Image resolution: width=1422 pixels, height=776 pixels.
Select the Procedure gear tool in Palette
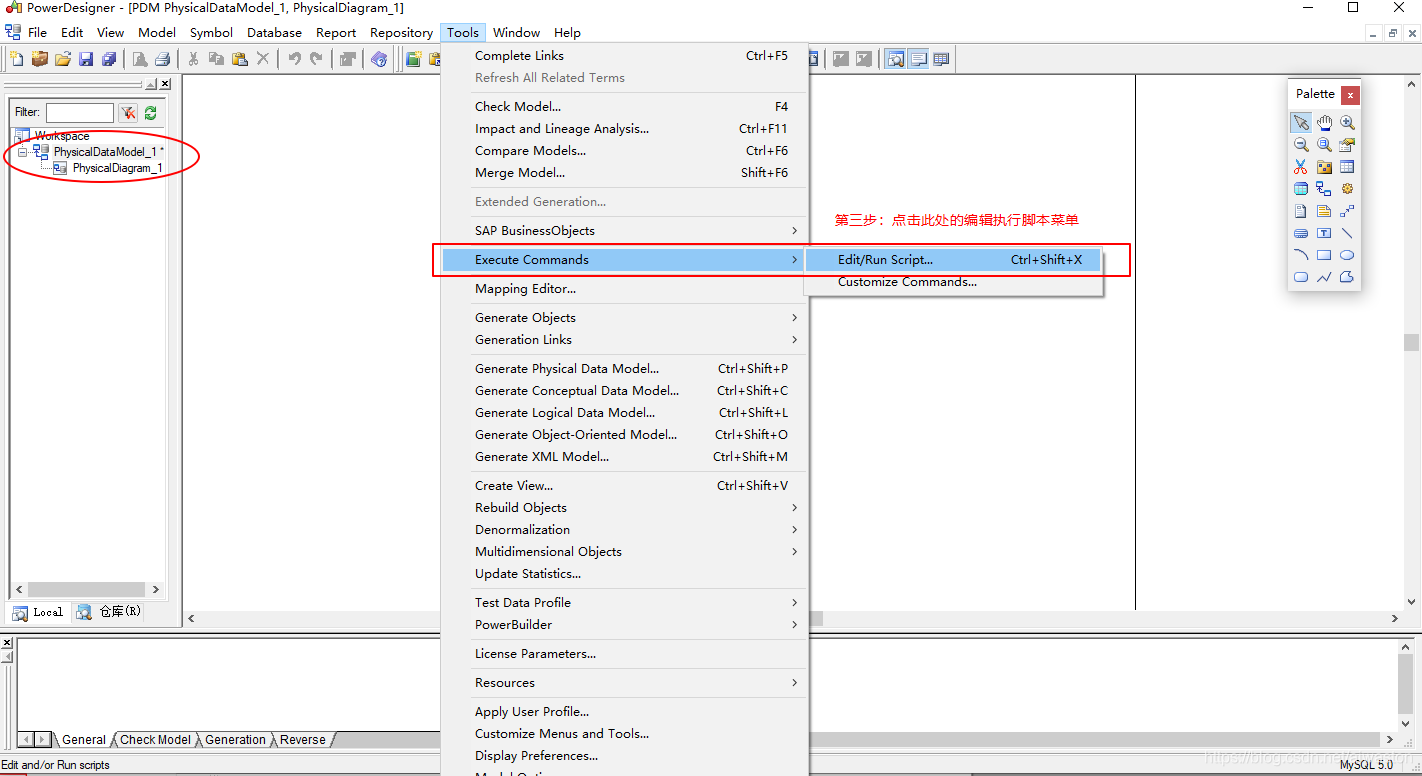(1347, 189)
